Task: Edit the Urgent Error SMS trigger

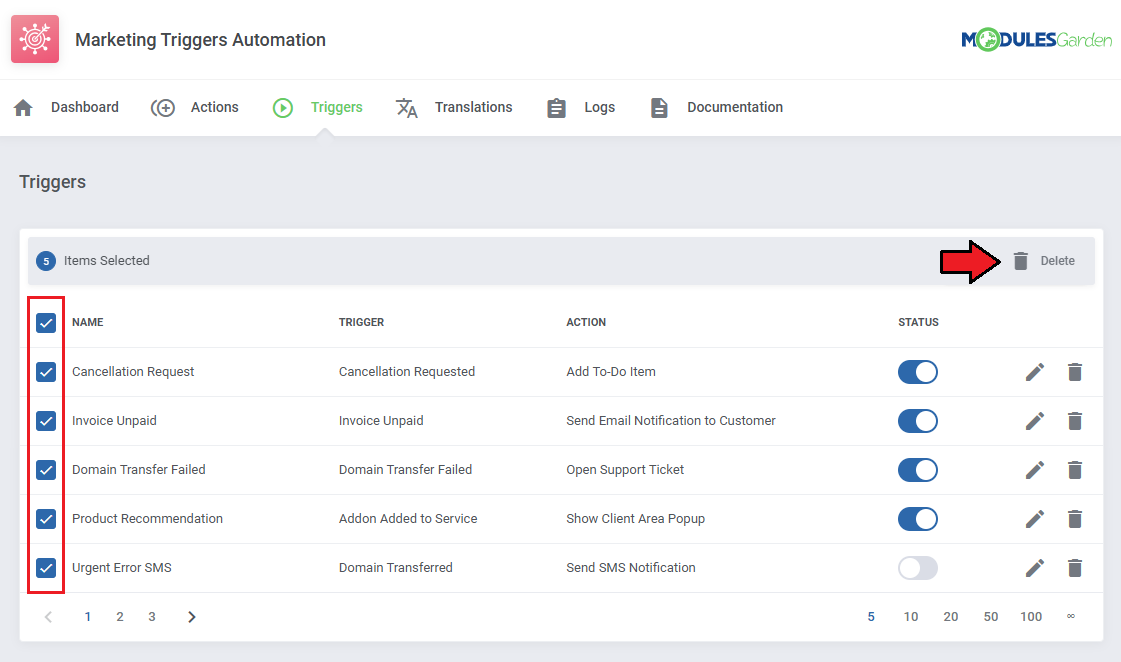Action: tap(1034, 568)
